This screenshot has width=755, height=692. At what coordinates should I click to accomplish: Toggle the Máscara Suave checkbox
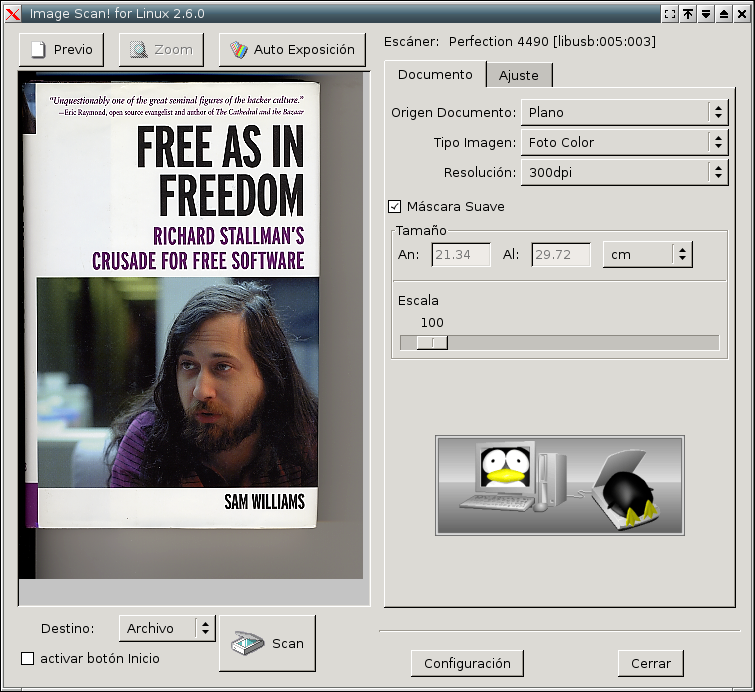pos(394,207)
